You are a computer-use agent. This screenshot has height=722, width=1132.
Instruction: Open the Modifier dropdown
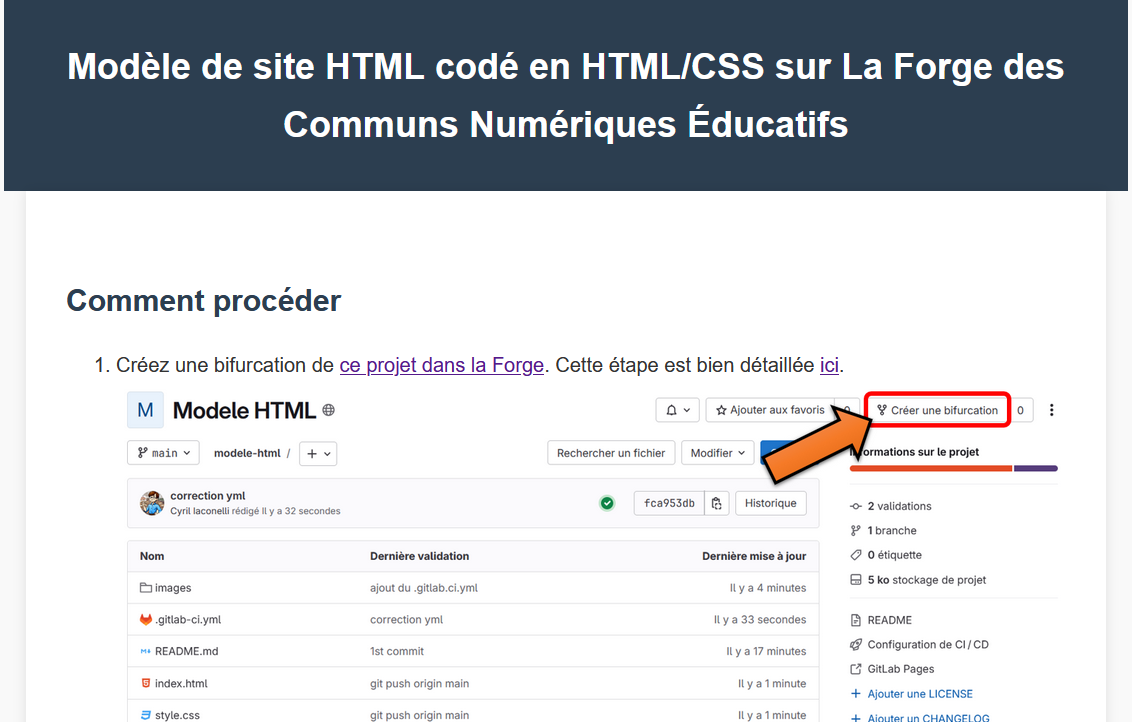click(718, 453)
